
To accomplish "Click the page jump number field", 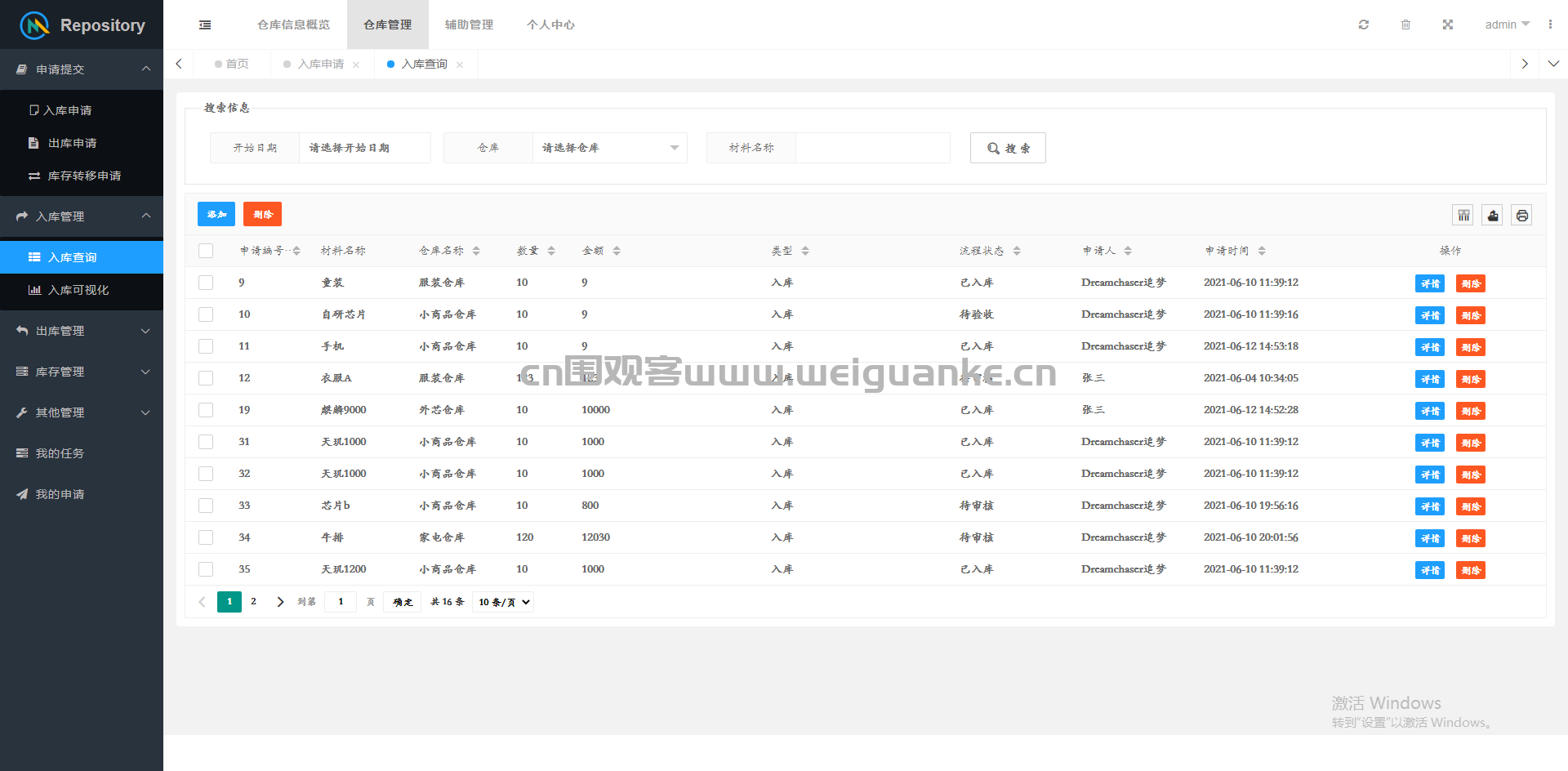I will 341,602.
